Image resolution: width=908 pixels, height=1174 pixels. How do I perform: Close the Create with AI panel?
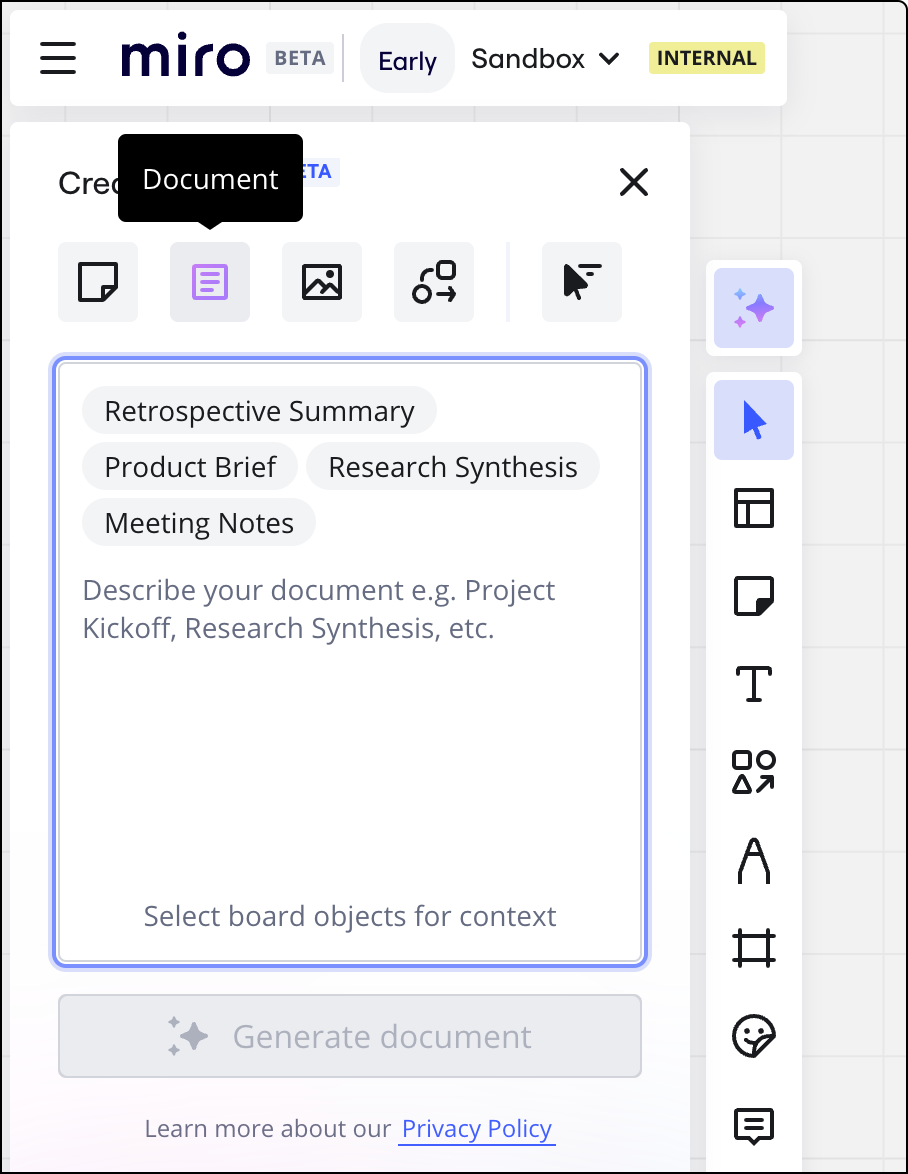[634, 182]
